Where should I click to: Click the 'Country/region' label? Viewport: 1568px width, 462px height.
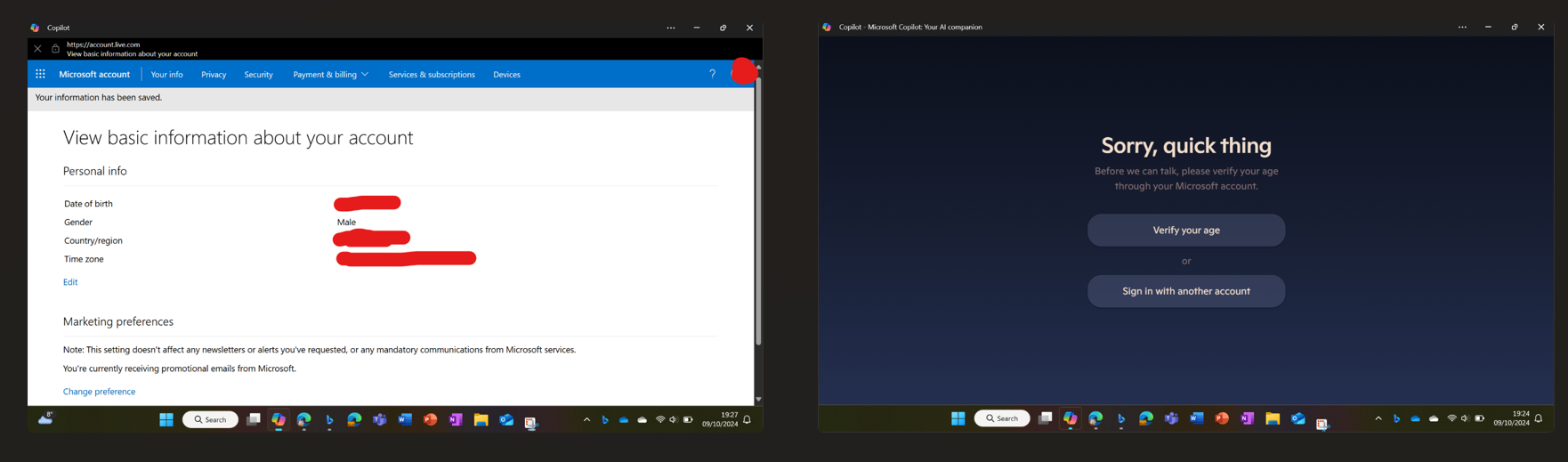coord(93,241)
